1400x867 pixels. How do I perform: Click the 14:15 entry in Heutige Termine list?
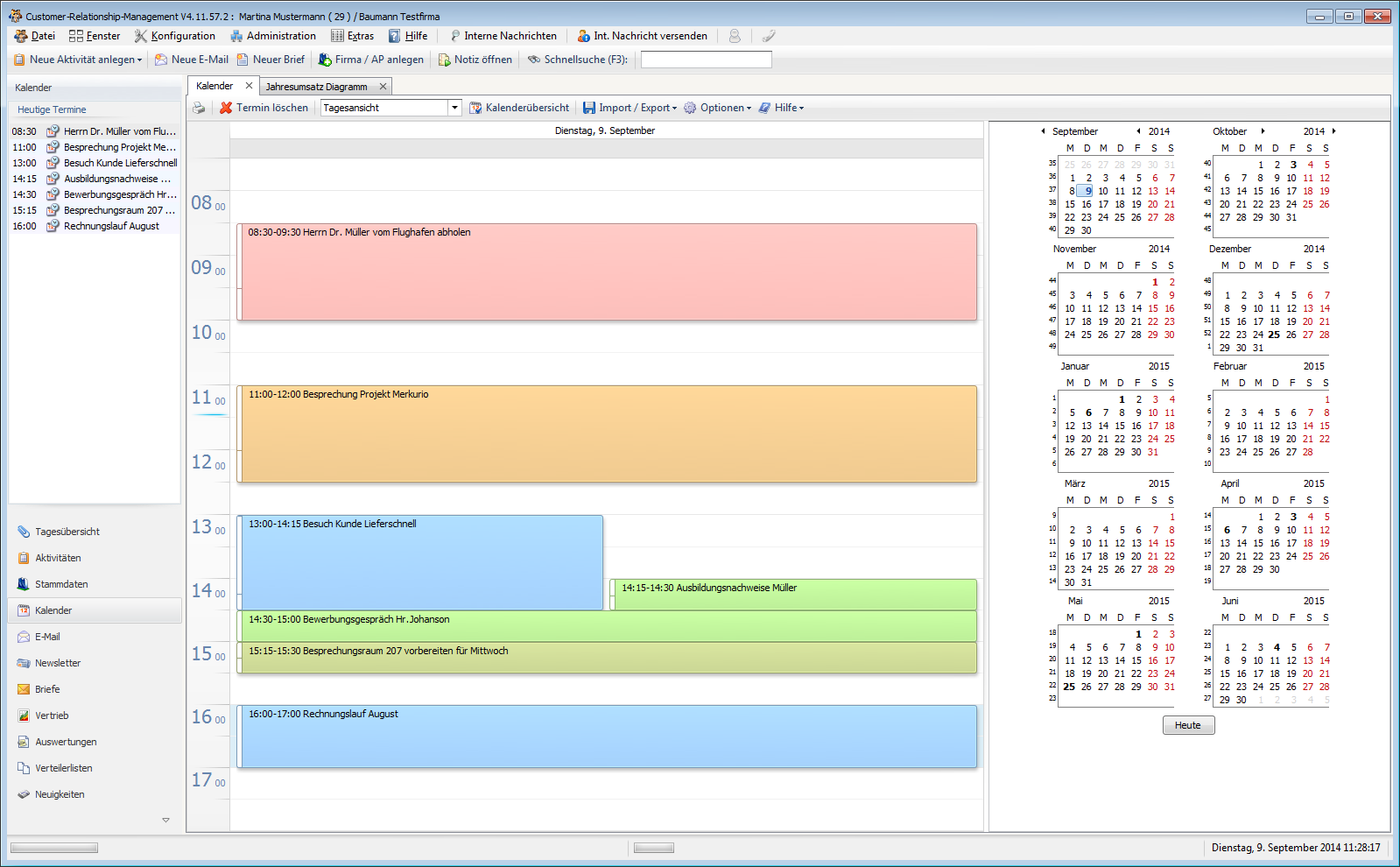pyautogui.click(x=95, y=179)
